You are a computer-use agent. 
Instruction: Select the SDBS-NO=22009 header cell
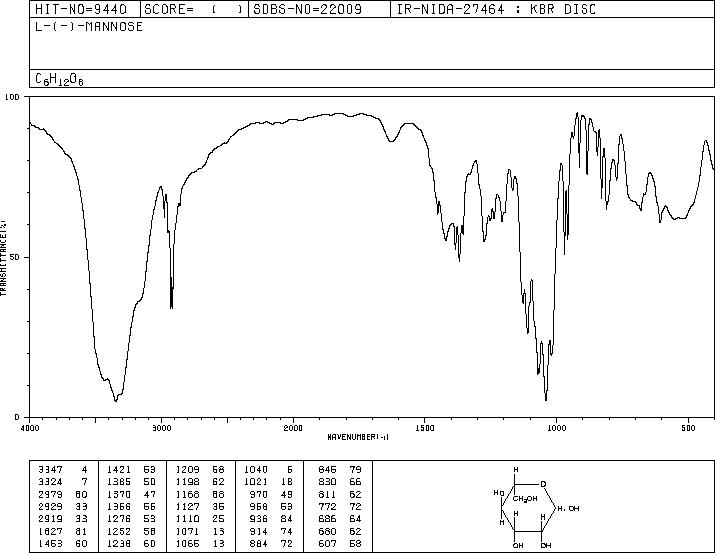point(319,9)
